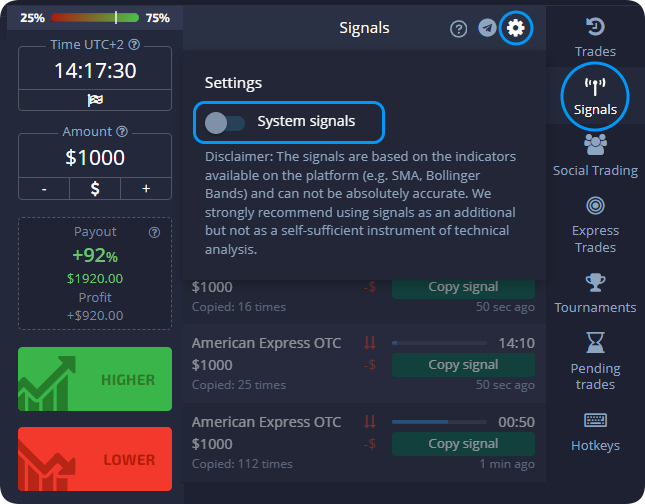Click the +$920.00 profit value
Screen dimensions: 645x504
click(x=95, y=316)
